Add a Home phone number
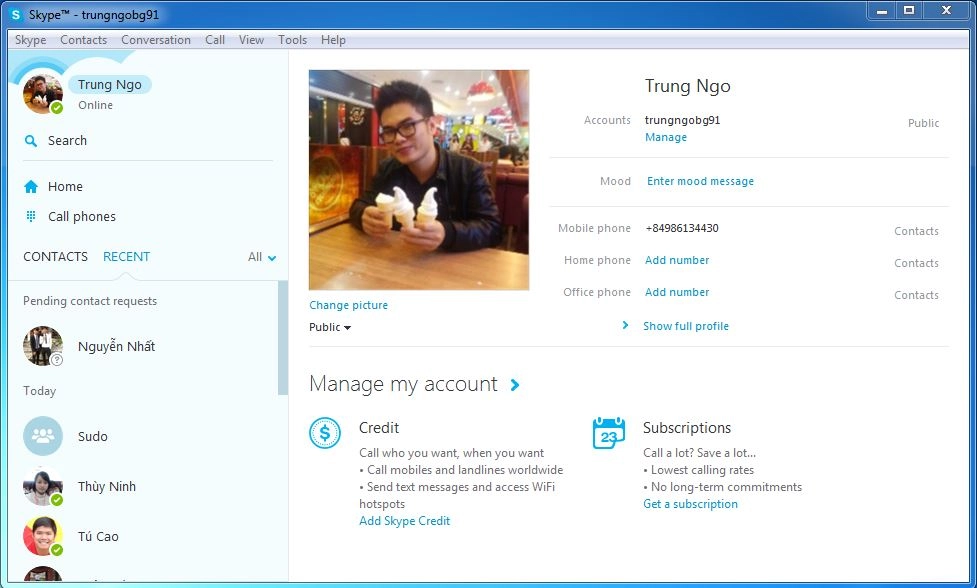Image resolution: width=977 pixels, height=588 pixels. [677, 260]
